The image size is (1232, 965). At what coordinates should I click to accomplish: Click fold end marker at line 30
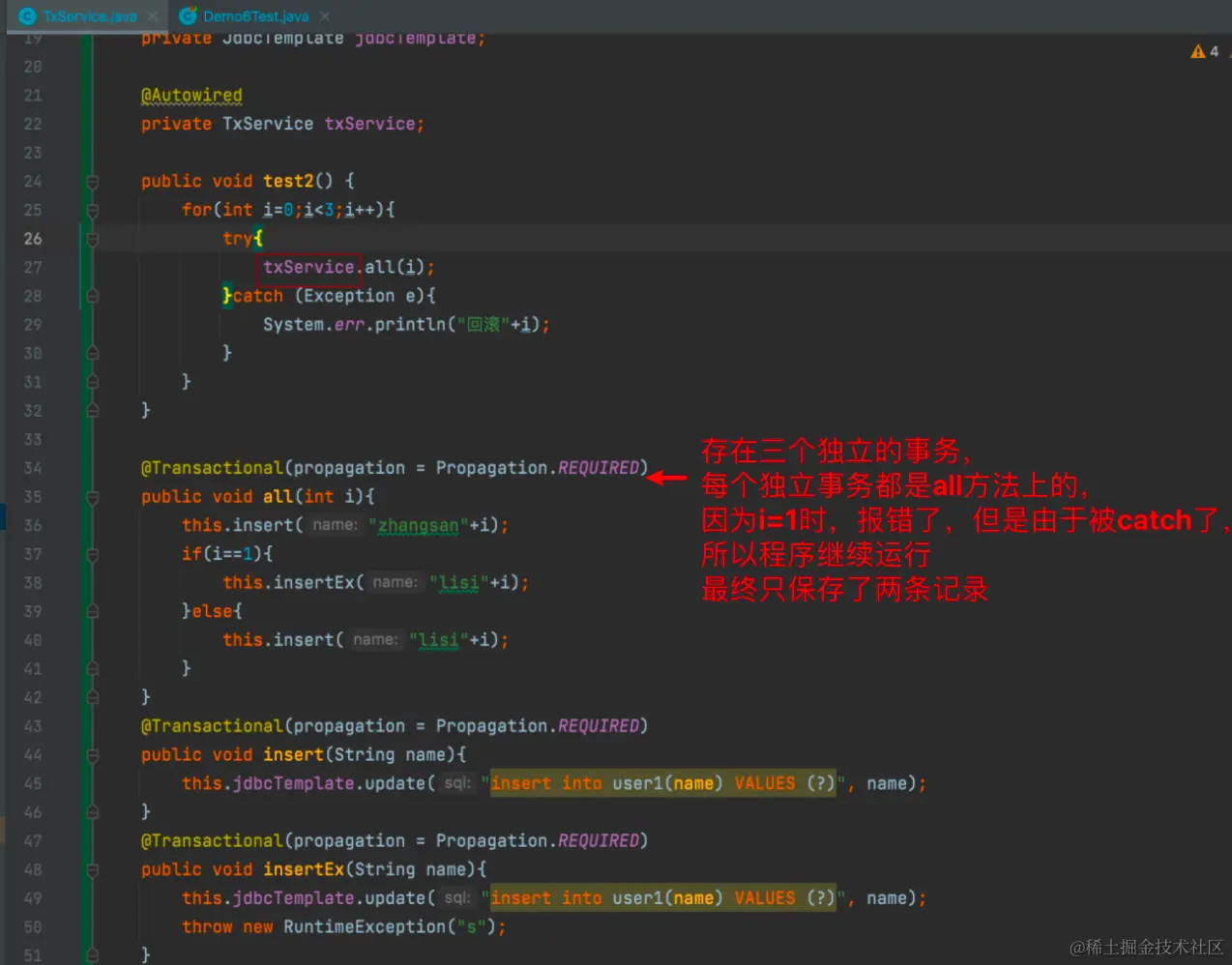pos(93,354)
